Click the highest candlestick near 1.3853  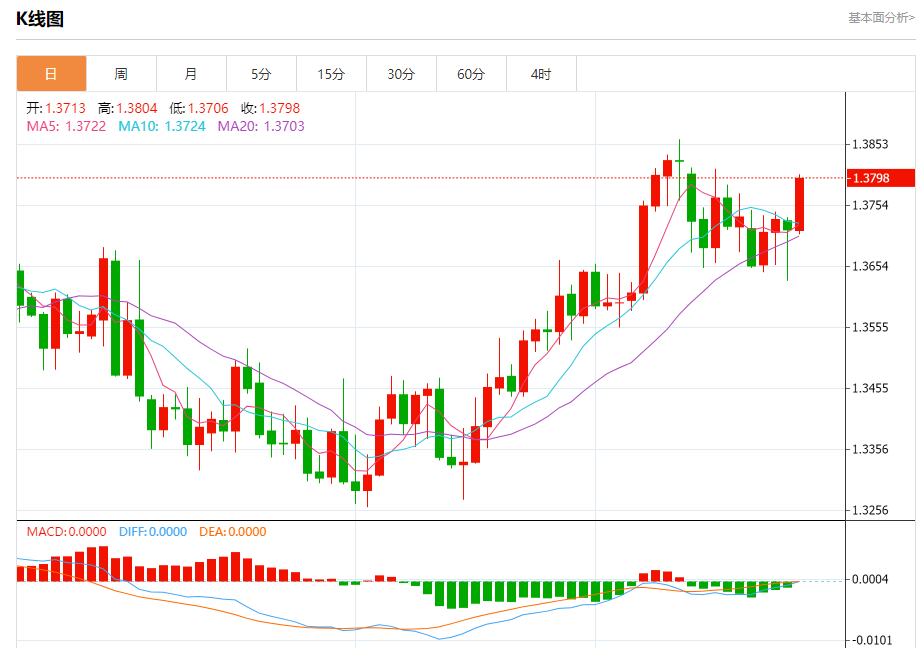[679, 168]
